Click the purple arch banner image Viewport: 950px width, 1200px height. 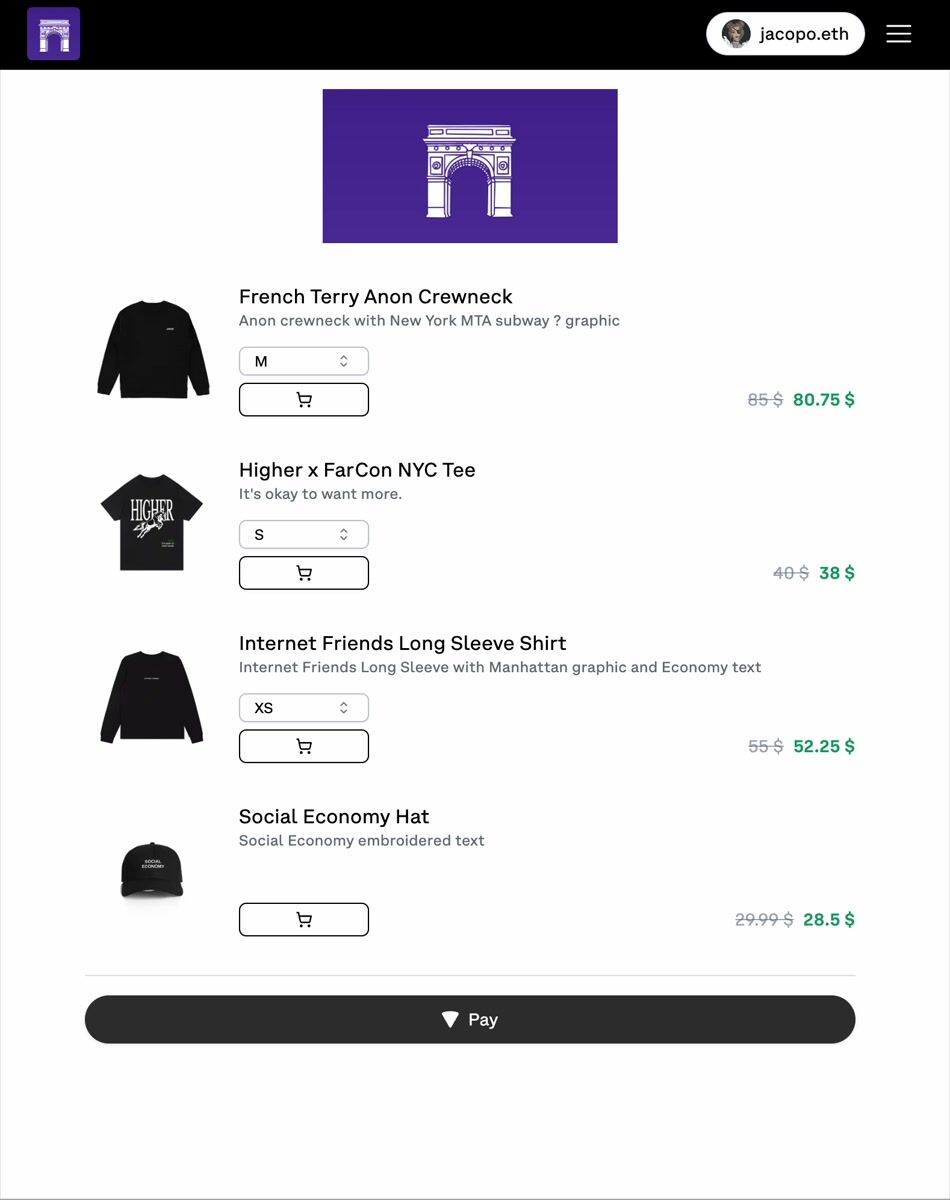[x=470, y=166]
